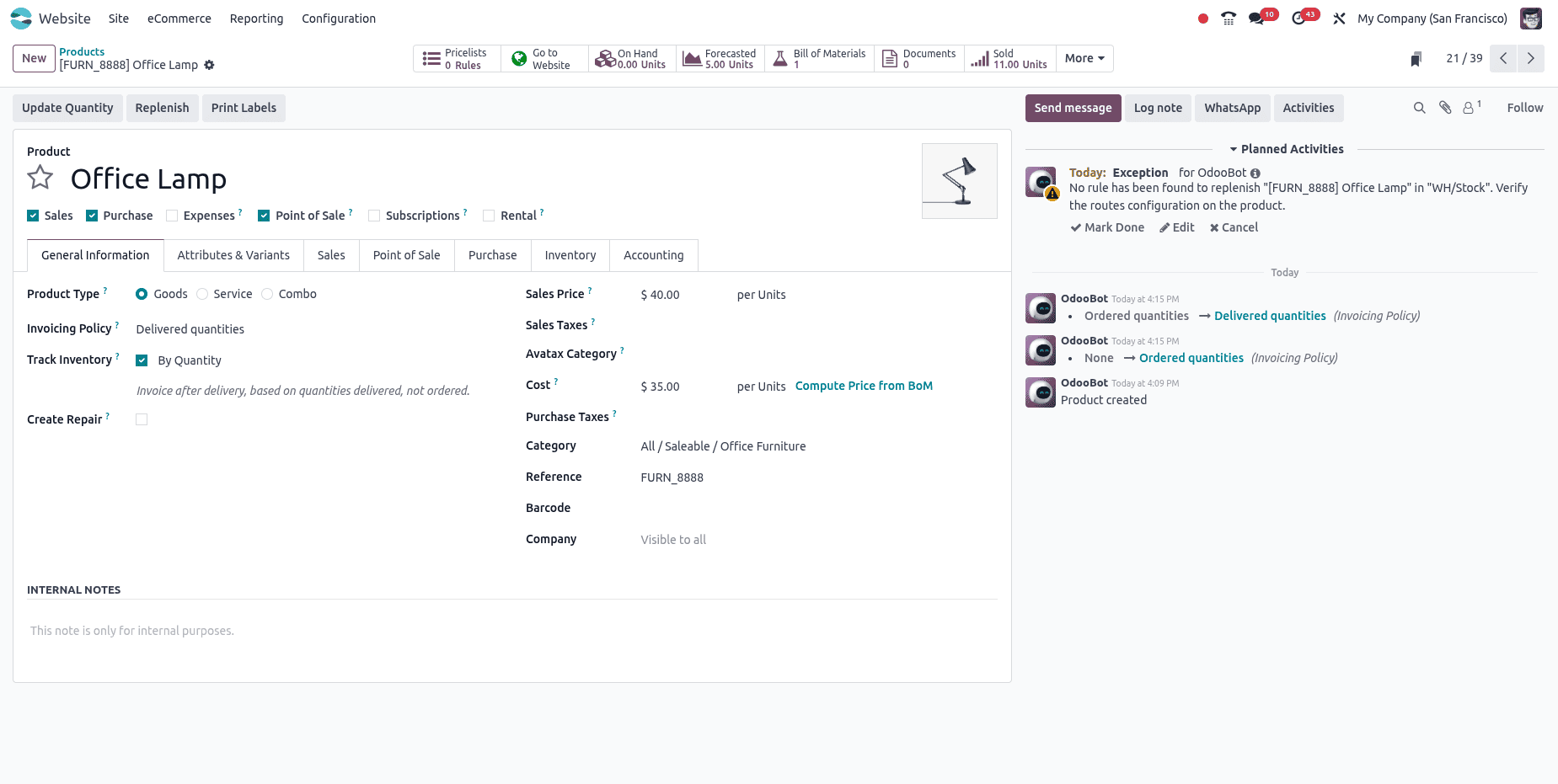1558x784 pixels.
Task: Select Goods product type
Action: (x=142, y=294)
